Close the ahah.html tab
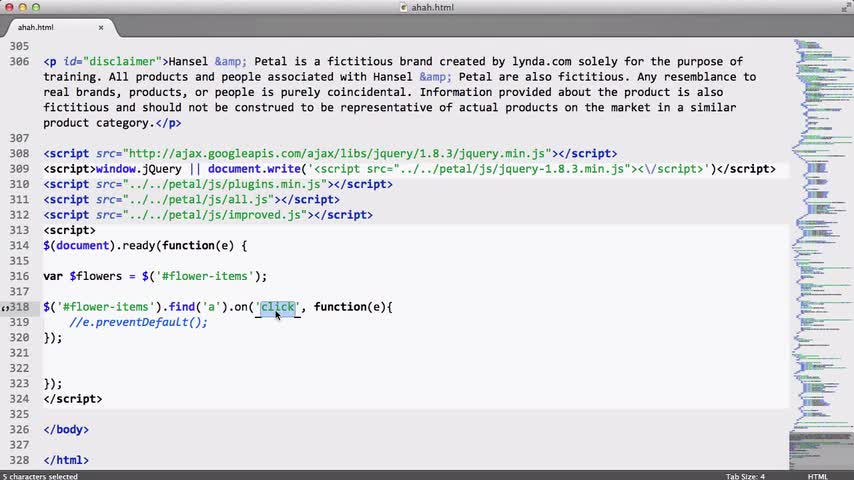Viewport: 854px width, 480px height. [x=101, y=27]
